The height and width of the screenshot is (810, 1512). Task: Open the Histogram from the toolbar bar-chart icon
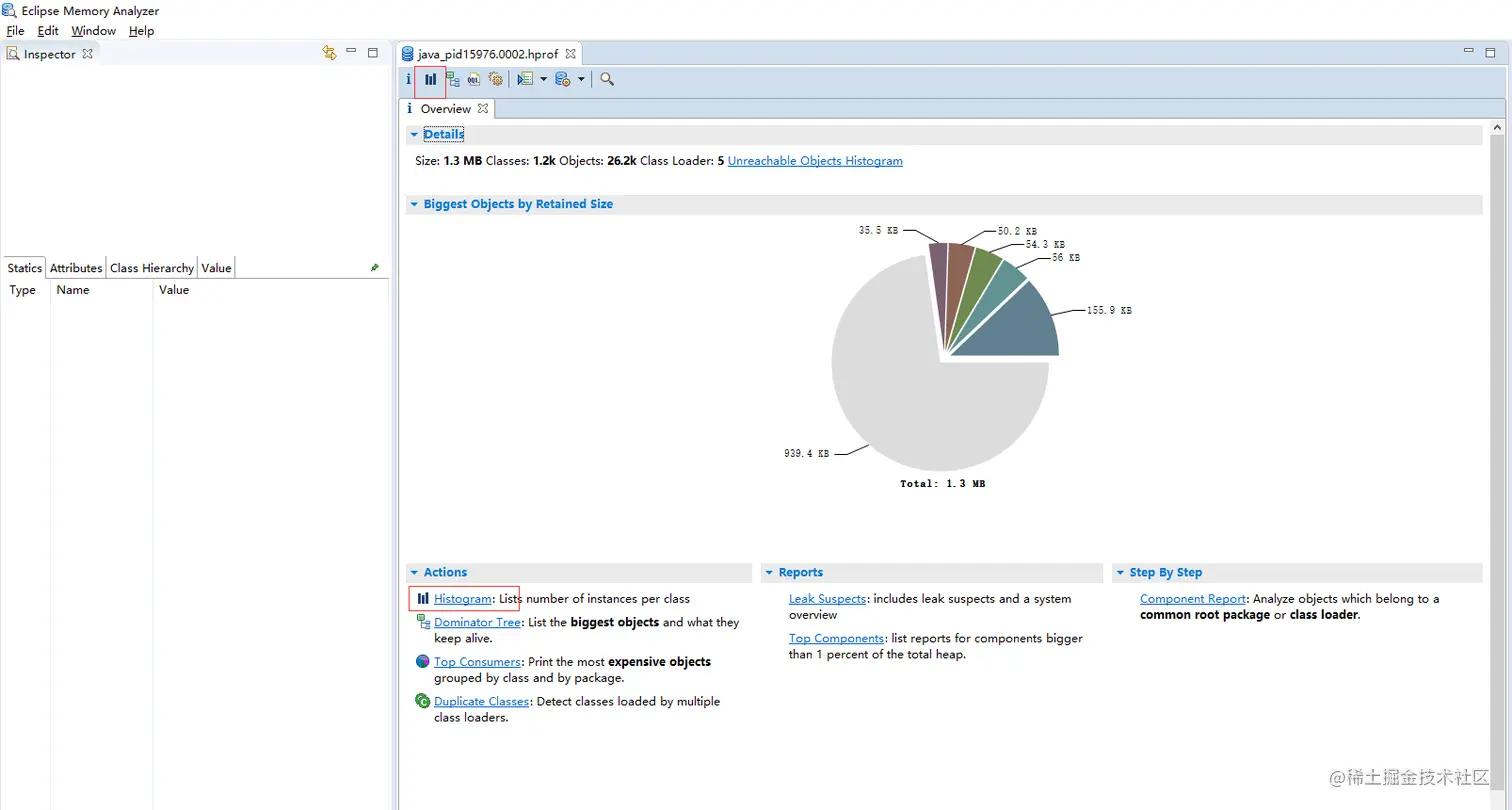(x=431, y=79)
